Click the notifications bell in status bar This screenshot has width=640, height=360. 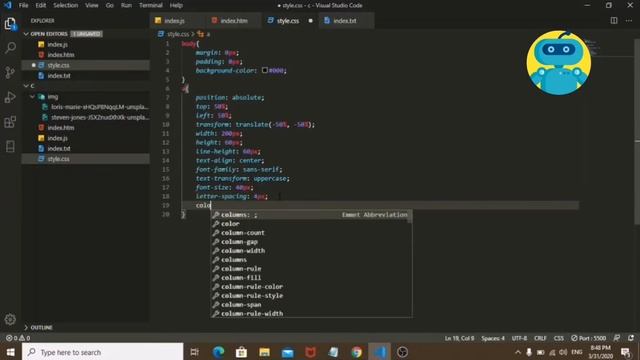631,338
